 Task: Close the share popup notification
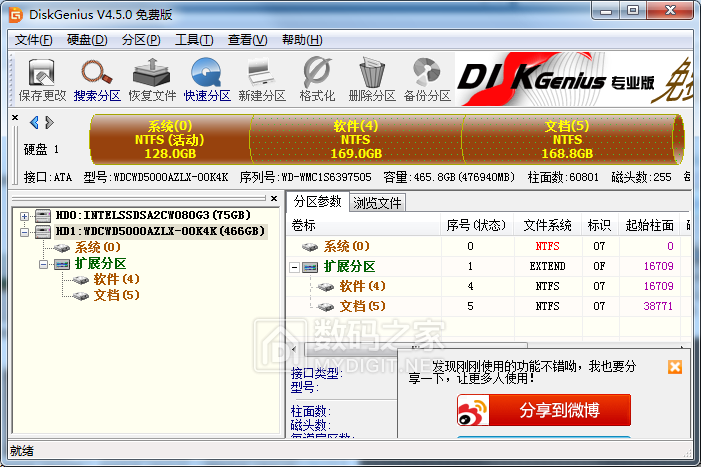pos(674,367)
